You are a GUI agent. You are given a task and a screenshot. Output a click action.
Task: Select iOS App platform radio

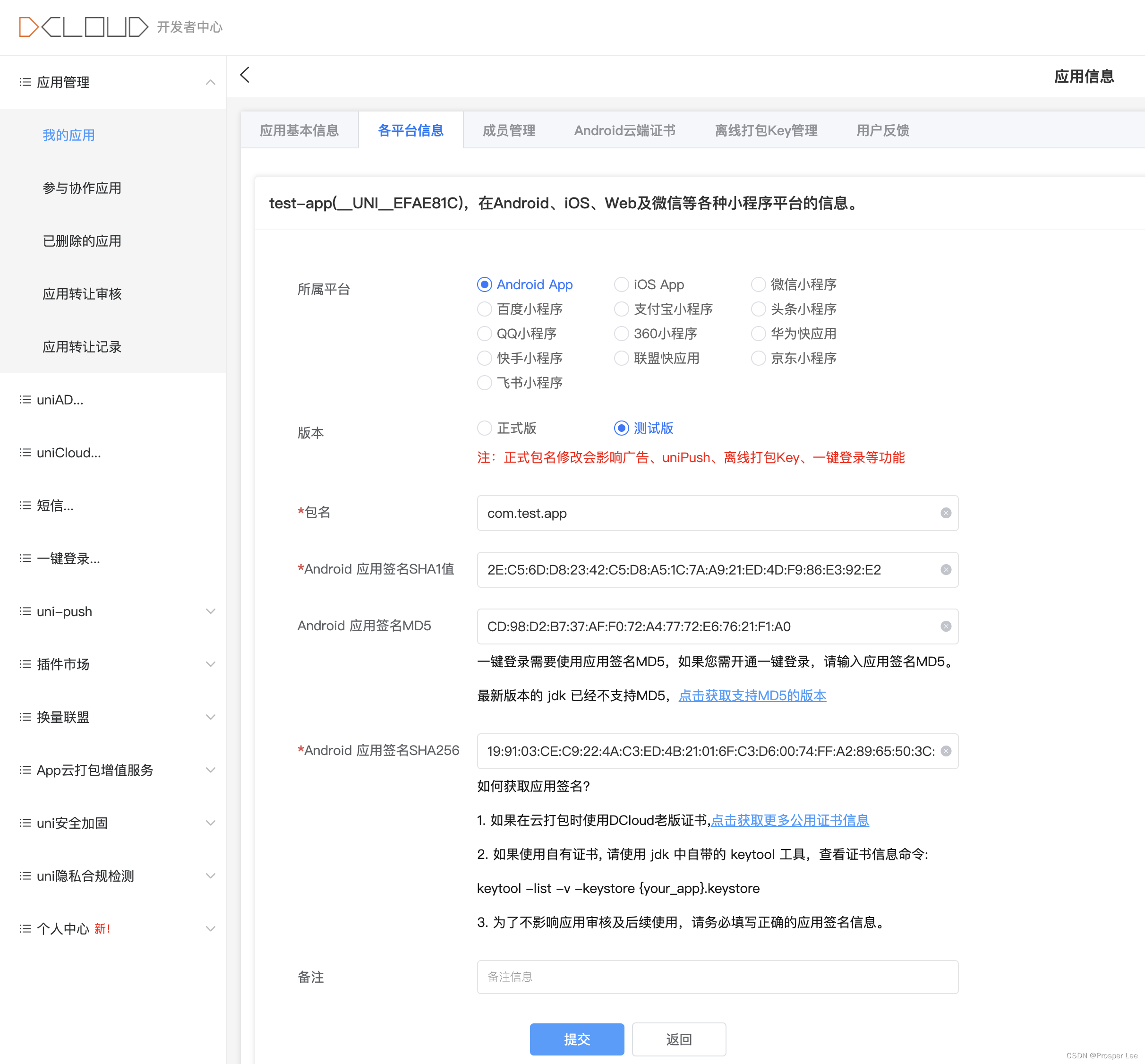[621, 284]
